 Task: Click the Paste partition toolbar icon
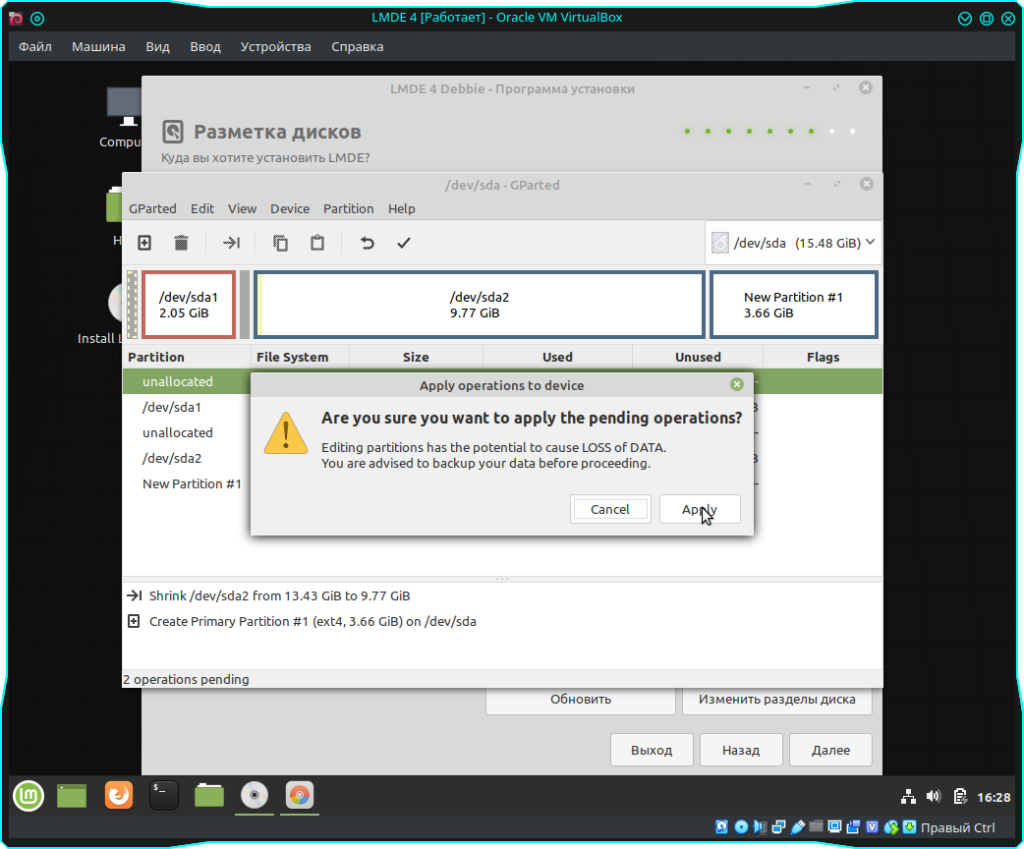click(x=317, y=243)
